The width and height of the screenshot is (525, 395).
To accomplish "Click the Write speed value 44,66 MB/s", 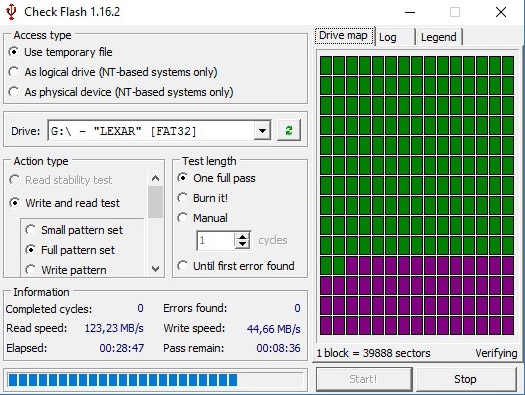I will tap(274, 329).
